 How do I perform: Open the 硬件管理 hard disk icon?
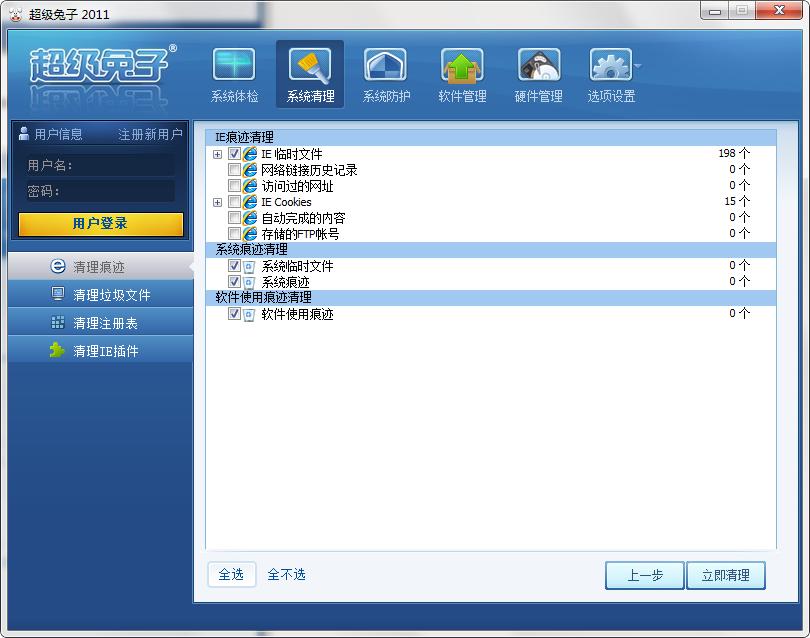click(539, 65)
